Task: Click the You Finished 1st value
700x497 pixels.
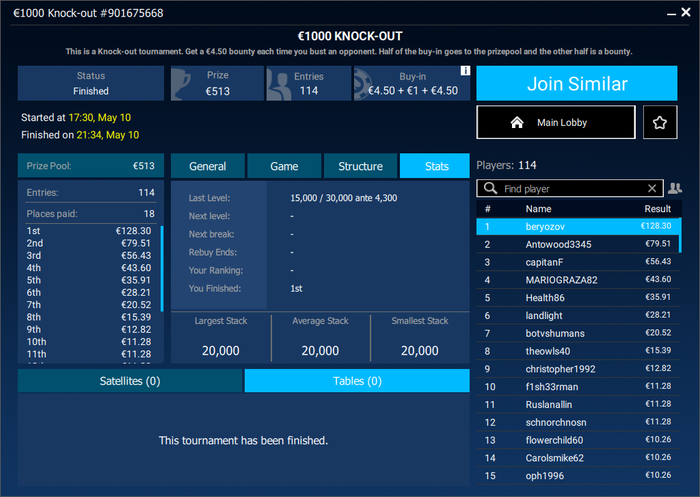Action: coord(296,288)
